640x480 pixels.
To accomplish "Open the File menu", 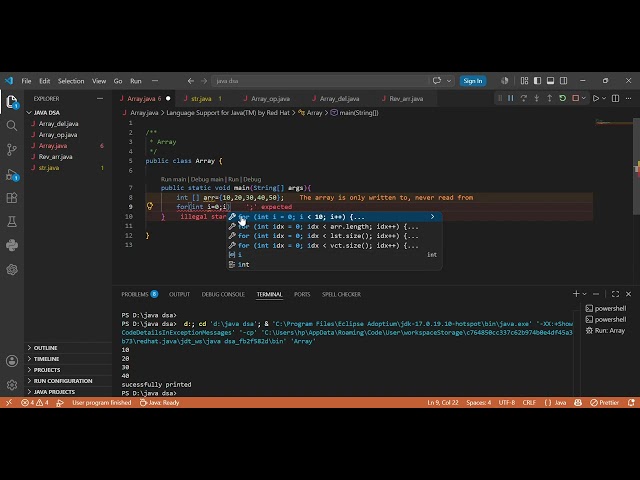I will (26, 81).
